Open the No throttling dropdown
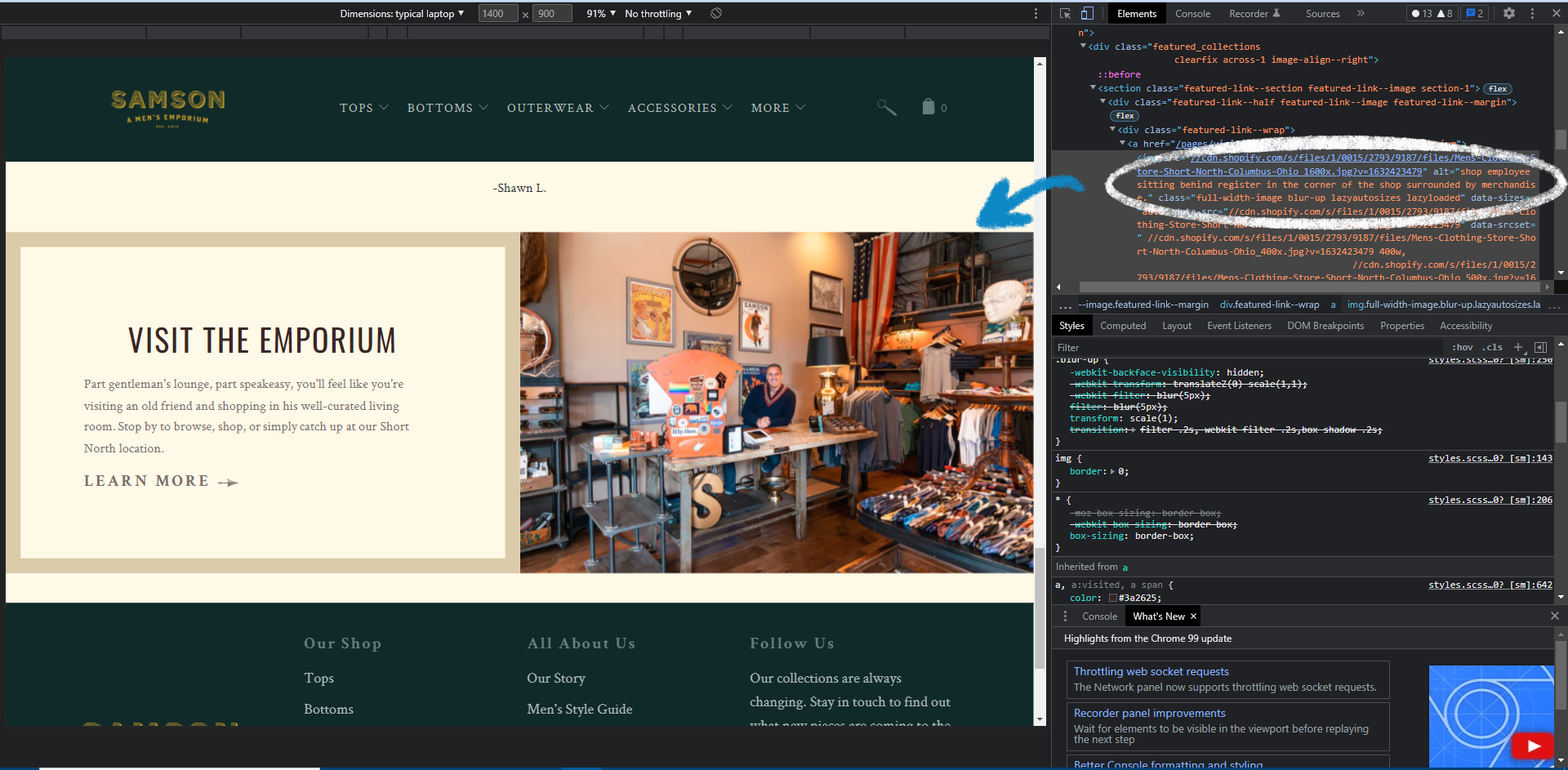Image resolution: width=1568 pixels, height=770 pixels. tap(658, 13)
